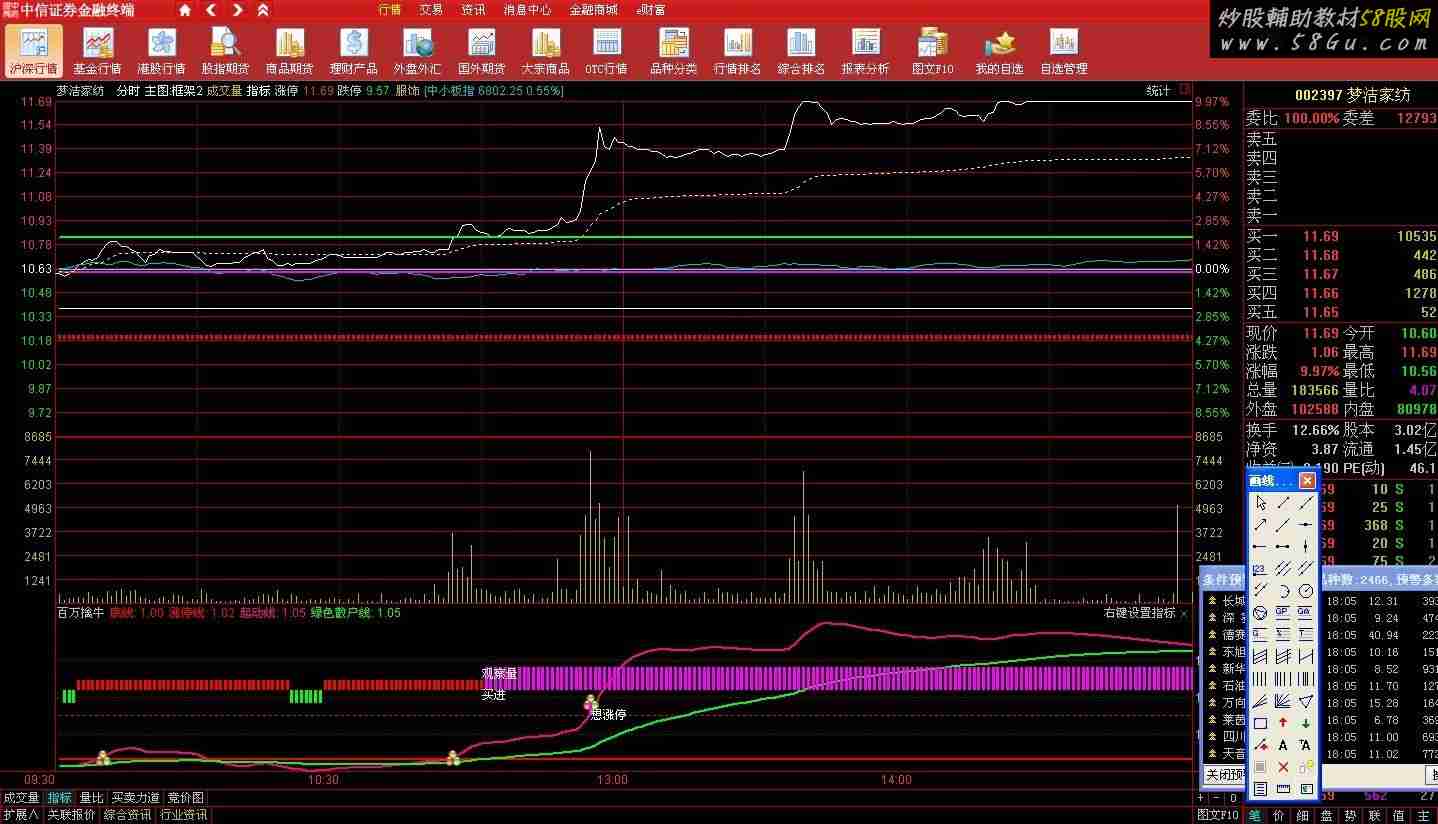Screen dimensions: 1438x824
Task: Open the 交易 menu
Action: (431, 10)
